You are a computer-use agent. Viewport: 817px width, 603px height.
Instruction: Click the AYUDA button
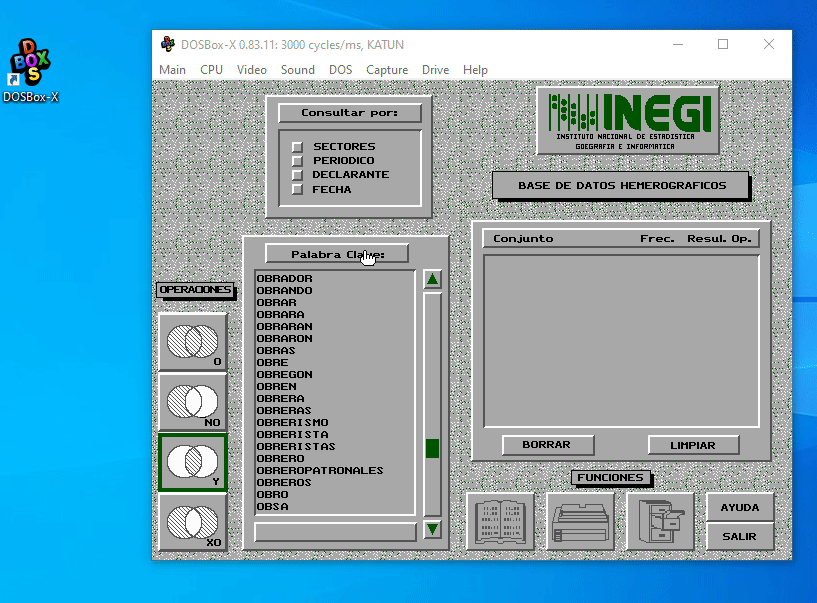pos(740,507)
